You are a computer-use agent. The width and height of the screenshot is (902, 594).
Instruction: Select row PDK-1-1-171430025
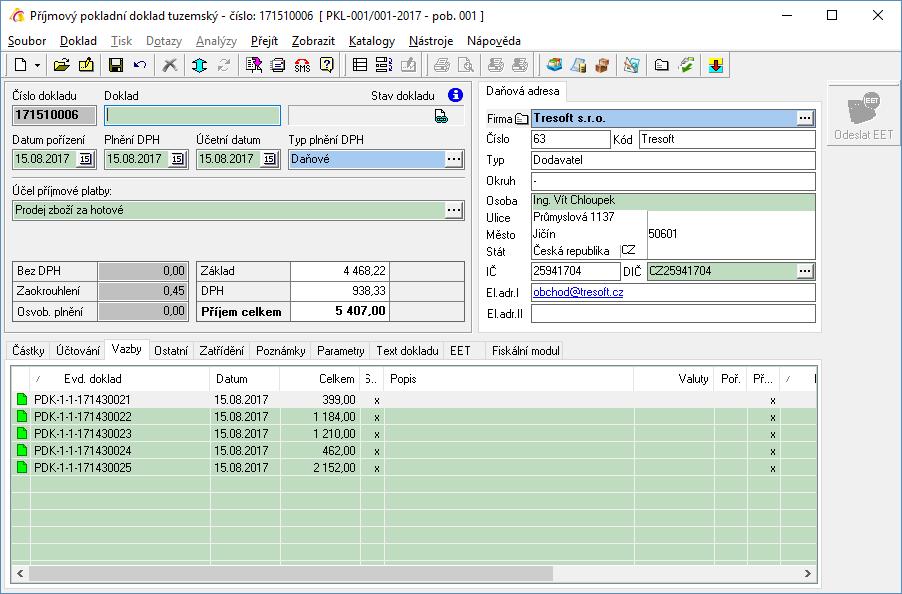(x=414, y=467)
